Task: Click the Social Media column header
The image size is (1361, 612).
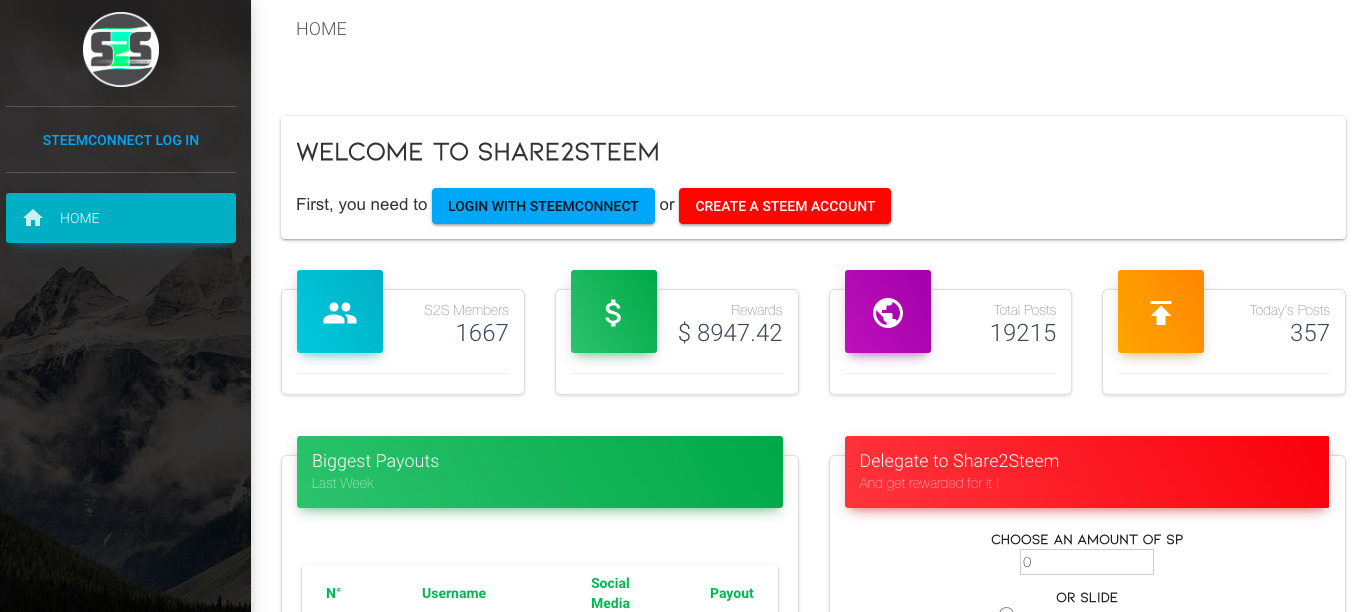Action: click(x=610, y=593)
